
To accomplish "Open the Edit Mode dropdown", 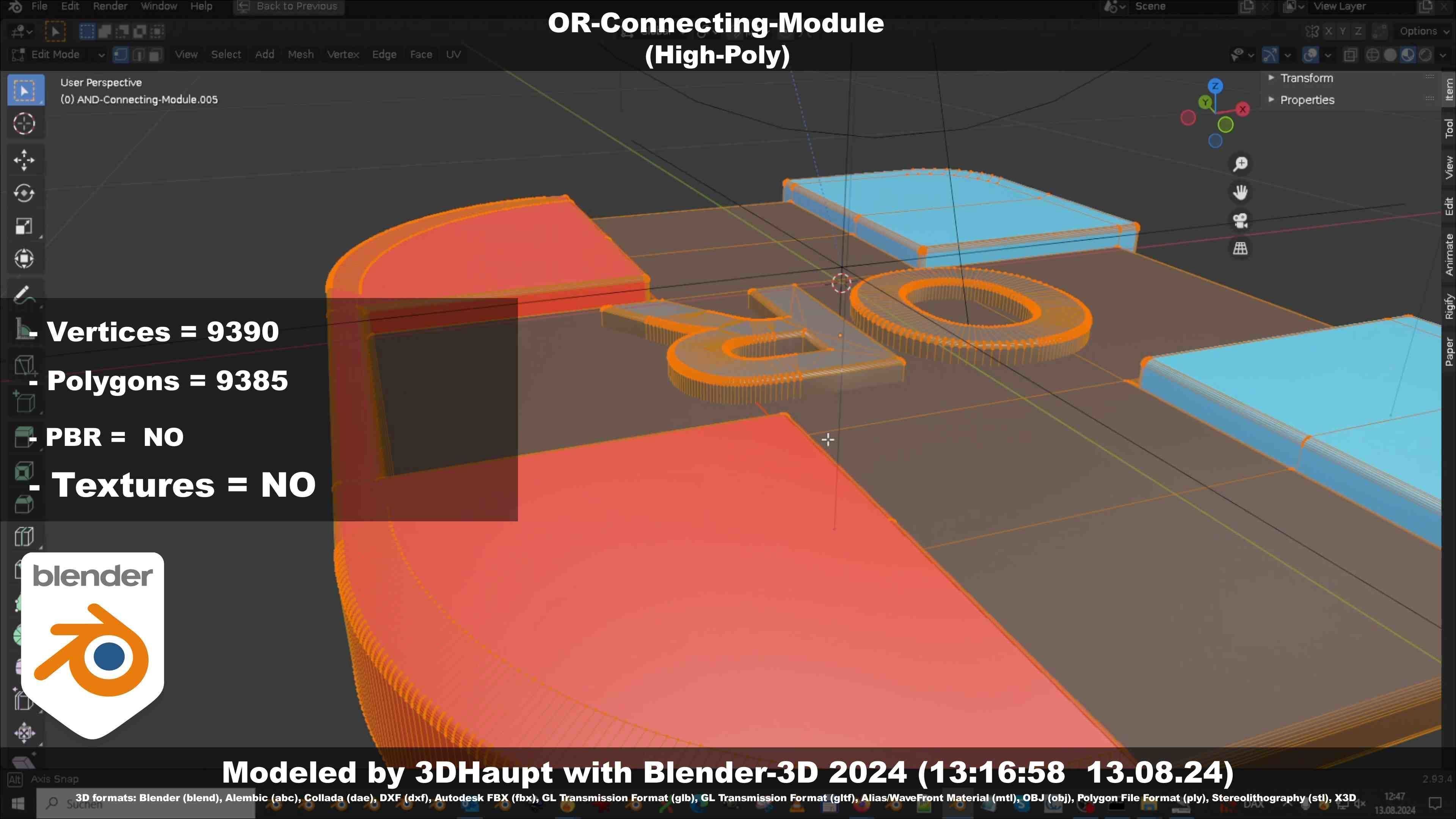I will (58, 55).
